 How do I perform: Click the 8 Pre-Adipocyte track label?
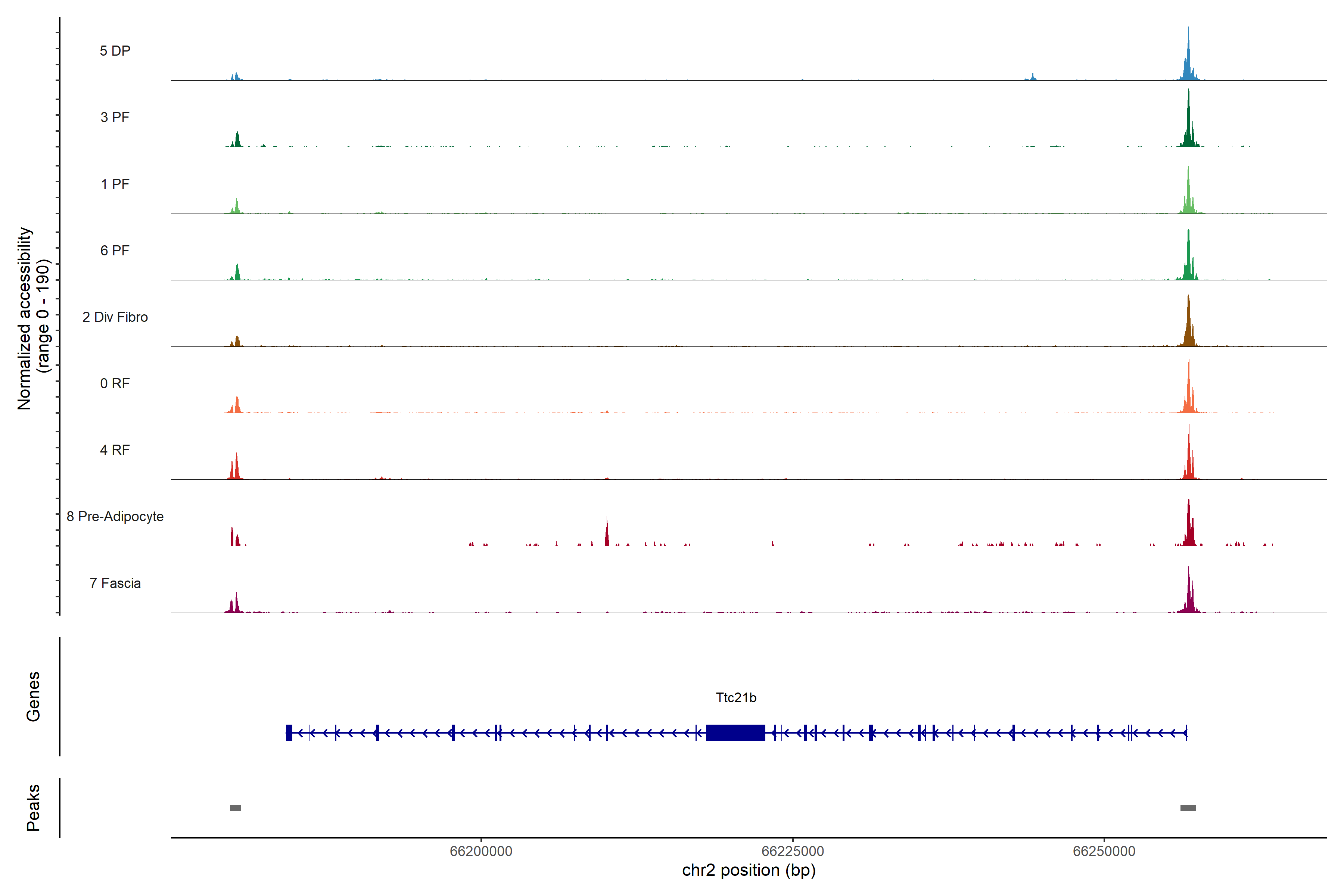115,517
